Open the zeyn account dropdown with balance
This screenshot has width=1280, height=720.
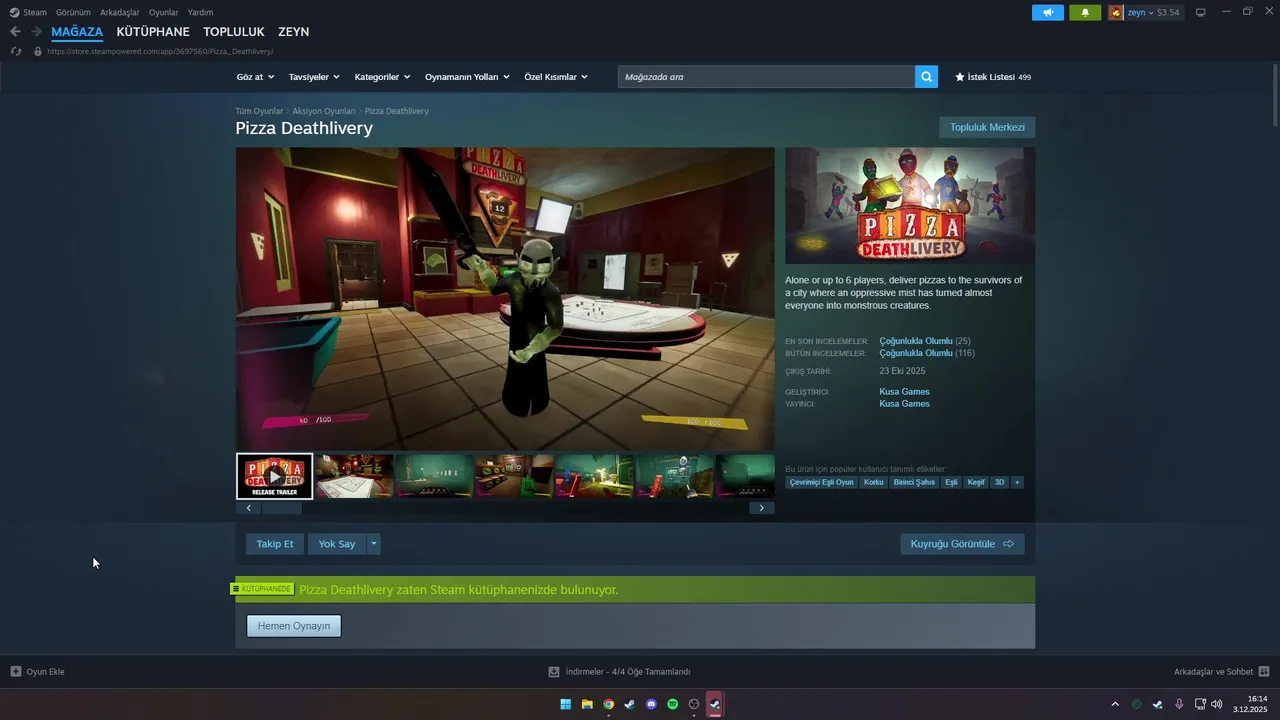tap(1153, 12)
